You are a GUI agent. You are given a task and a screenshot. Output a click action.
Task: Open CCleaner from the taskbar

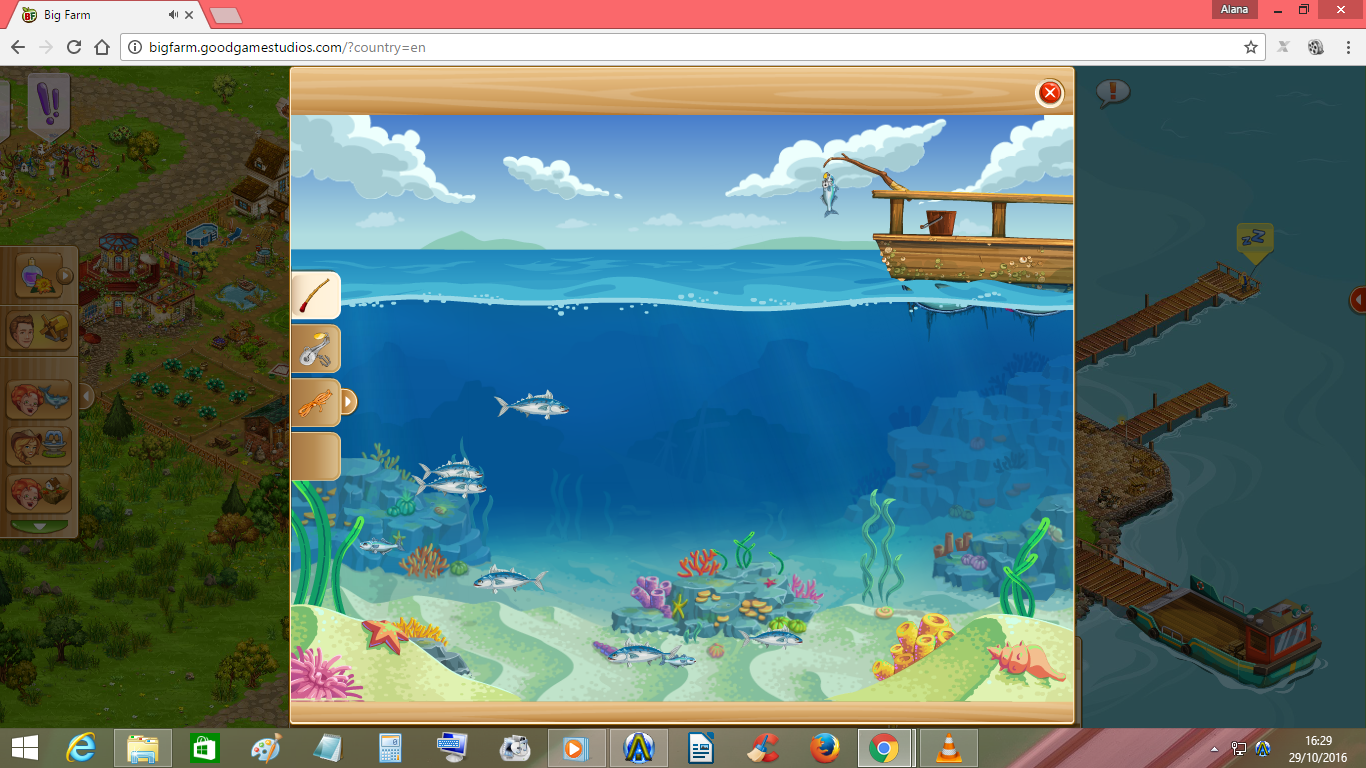[x=765, y=748]
